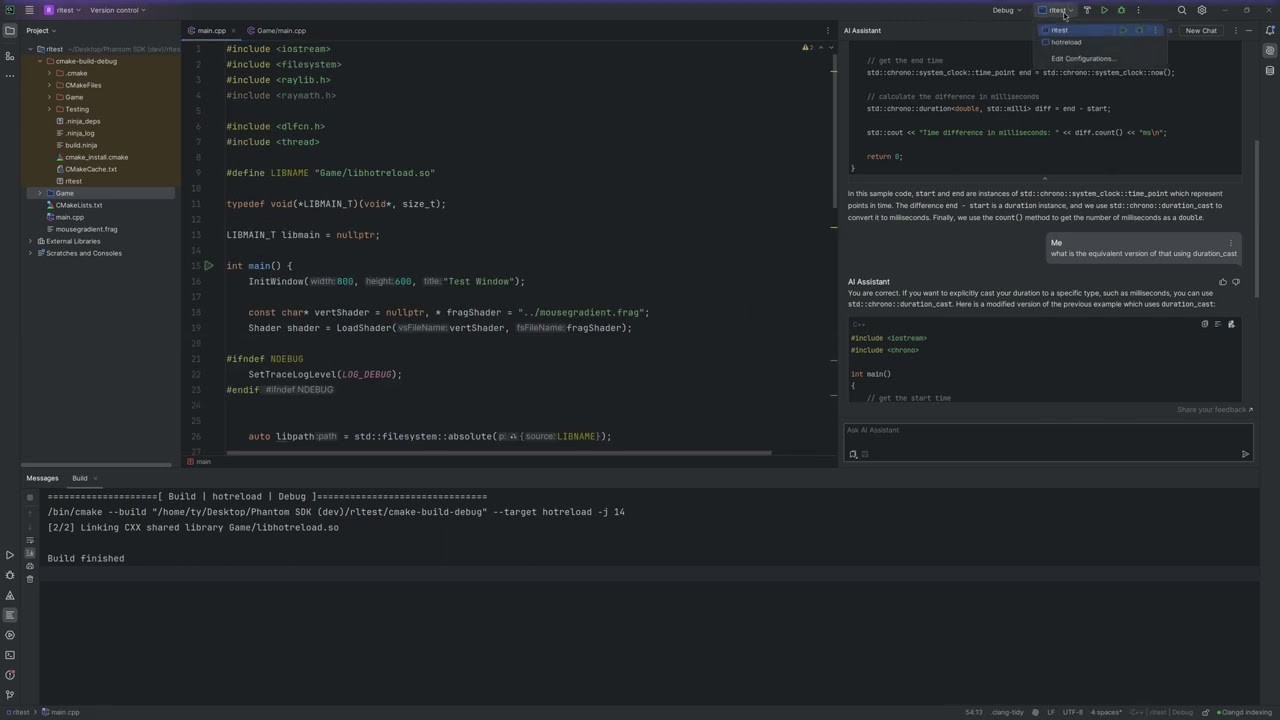Click Edit Configurations... entry
This screenshot has height=720, width=1280.
tap(1083, 59)
